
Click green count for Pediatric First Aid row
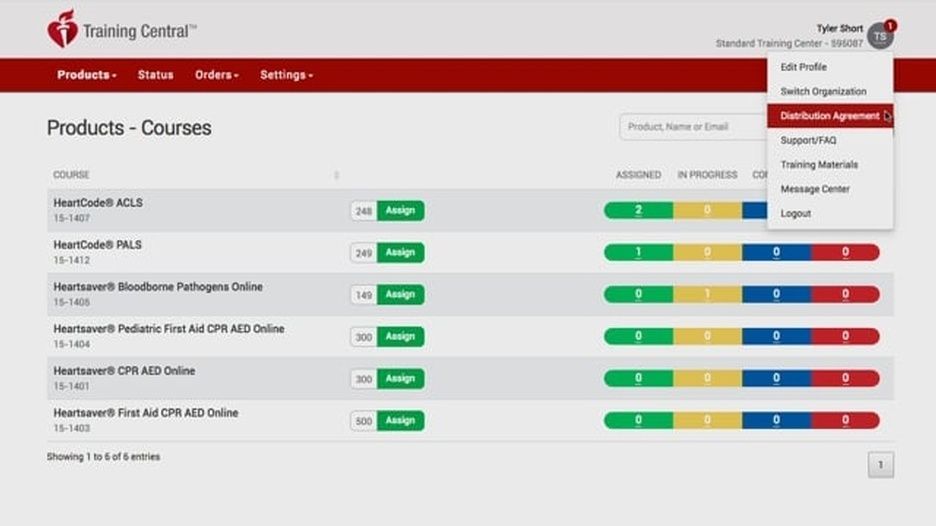tap(639, 336)
